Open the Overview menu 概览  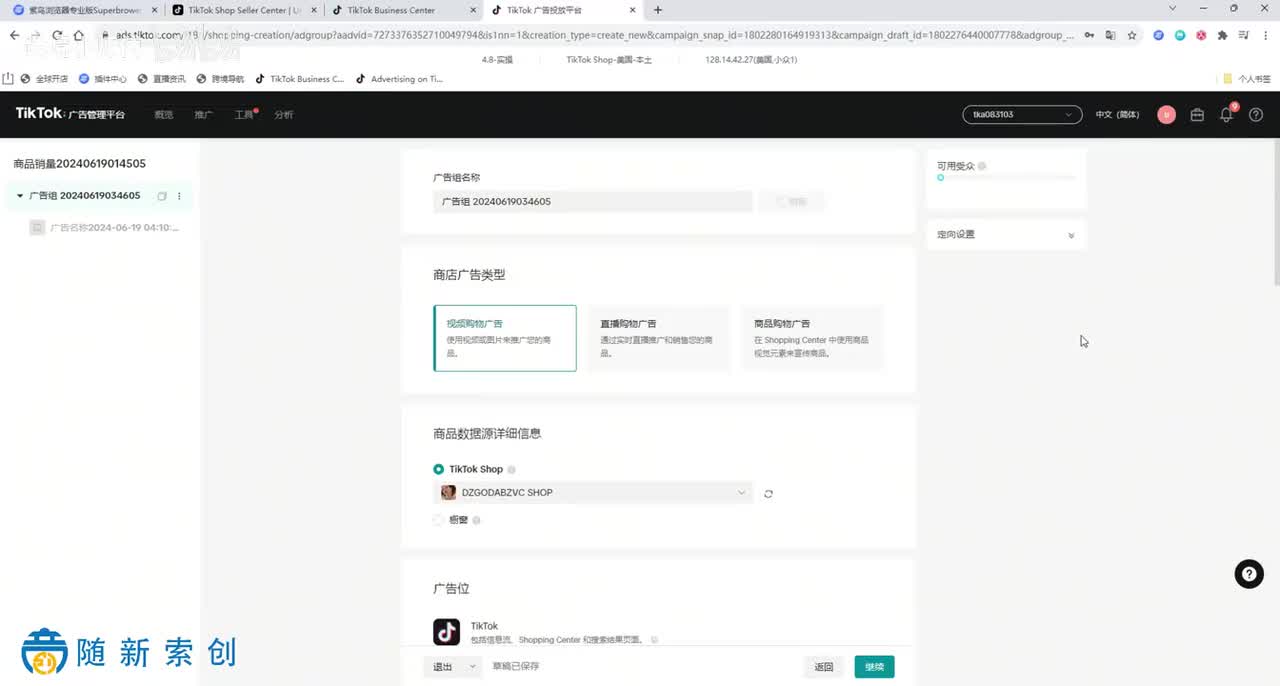tap(164, 115)
